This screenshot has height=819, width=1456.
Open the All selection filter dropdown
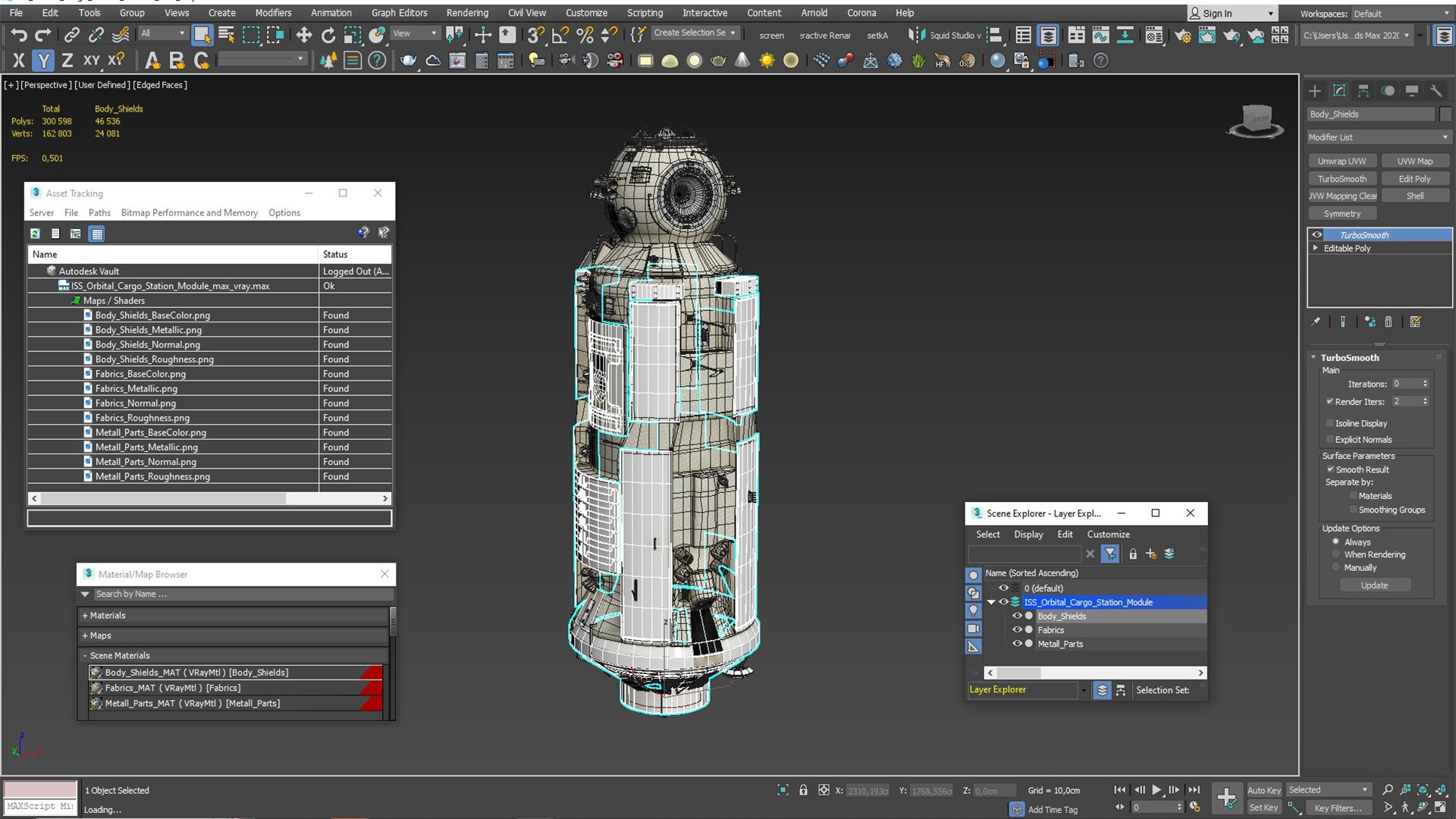coord(163,33)
